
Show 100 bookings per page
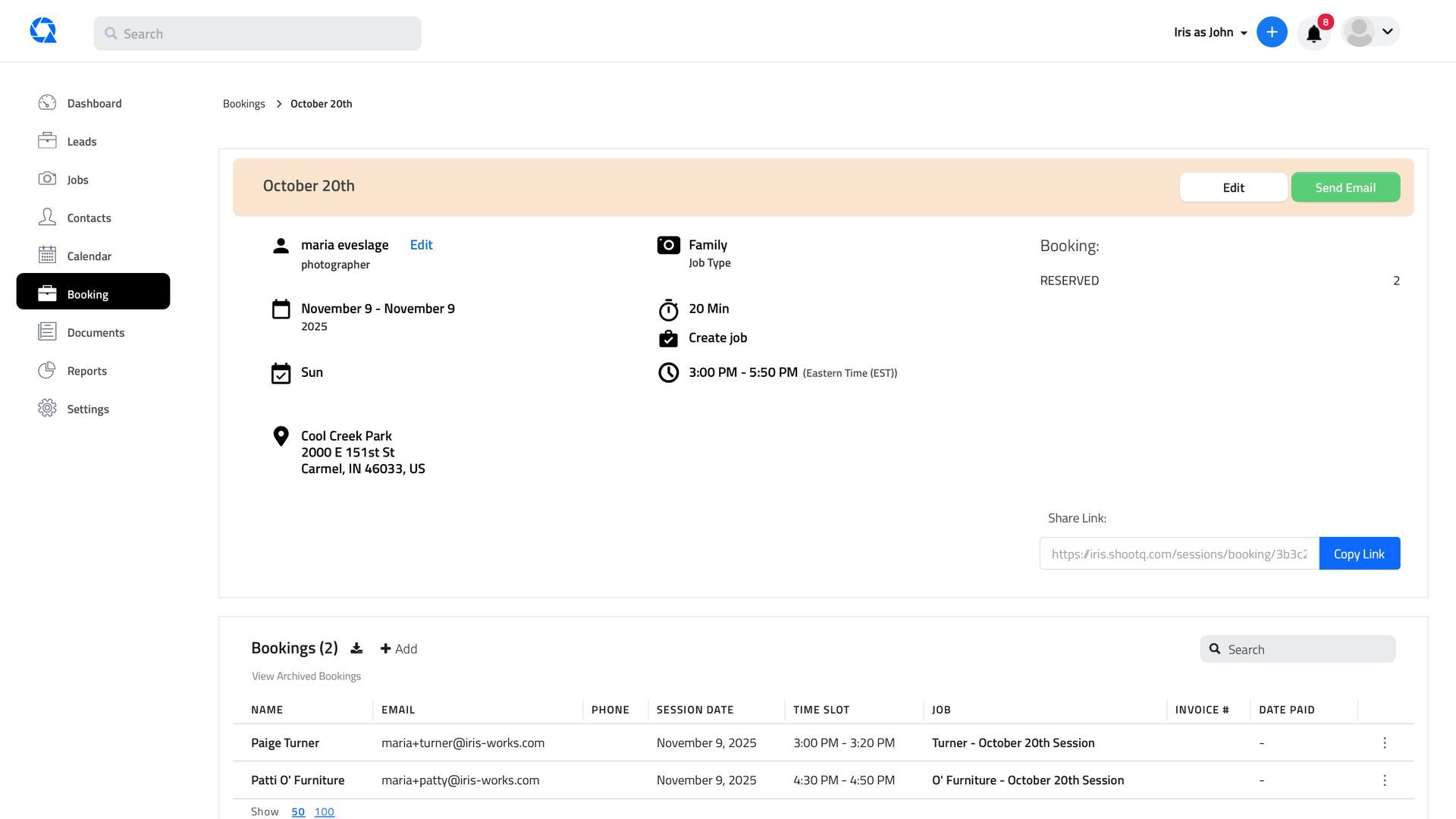324,812
